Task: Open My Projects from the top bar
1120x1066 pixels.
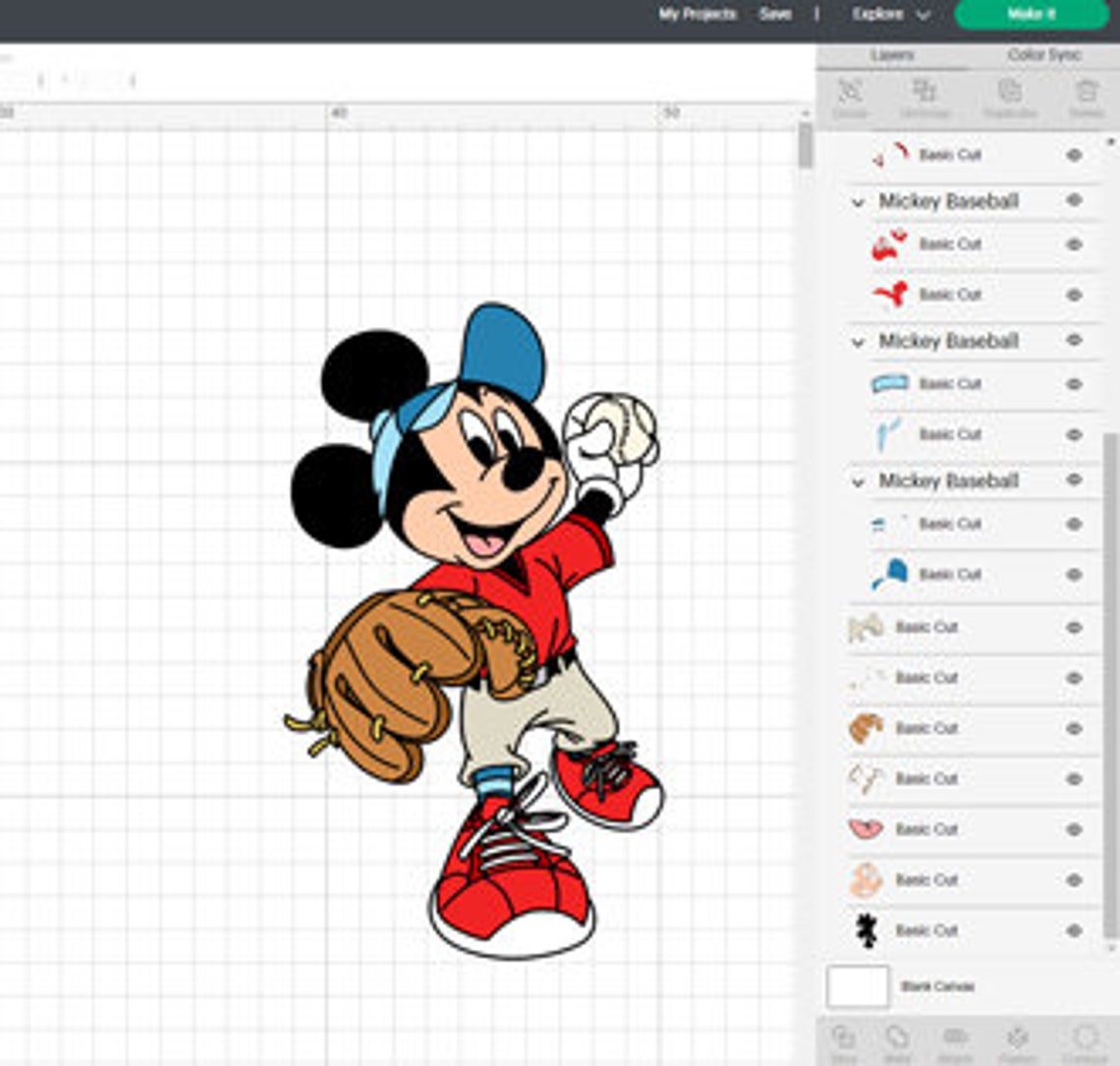Action: pyautogui.click(x=700, y=15)
